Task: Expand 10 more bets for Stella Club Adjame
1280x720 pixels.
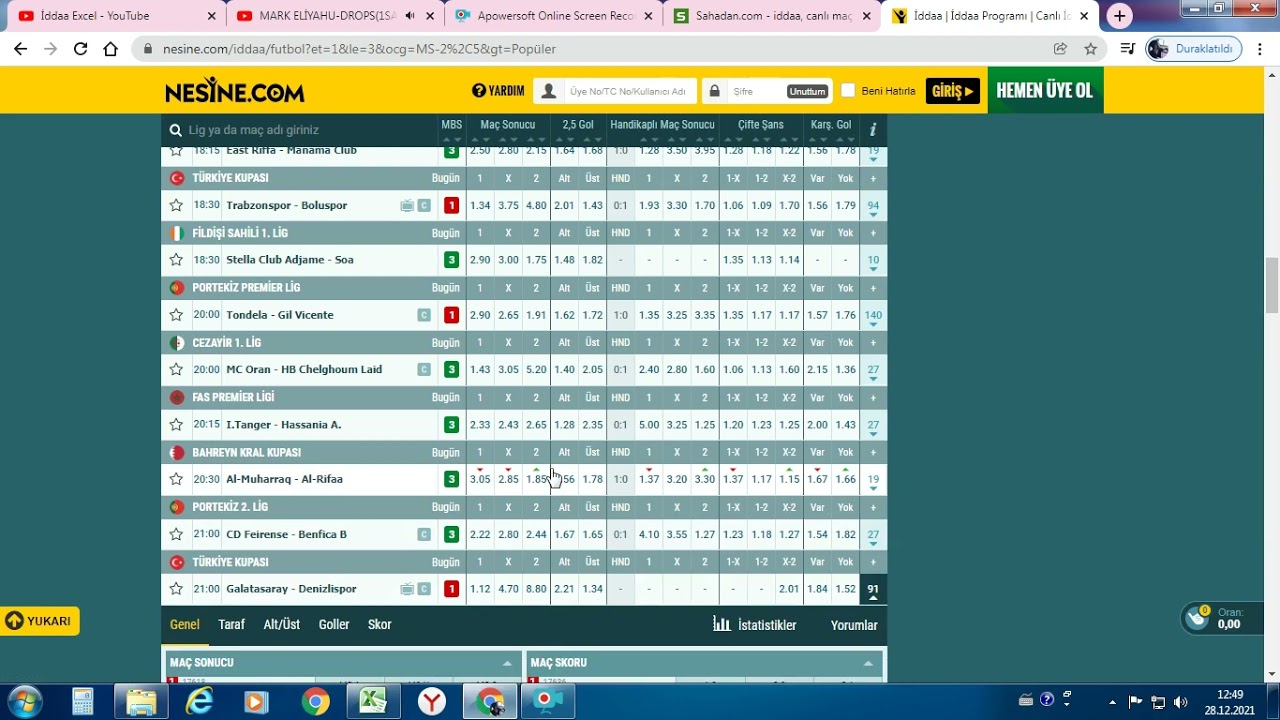Action: pos(873,261)
